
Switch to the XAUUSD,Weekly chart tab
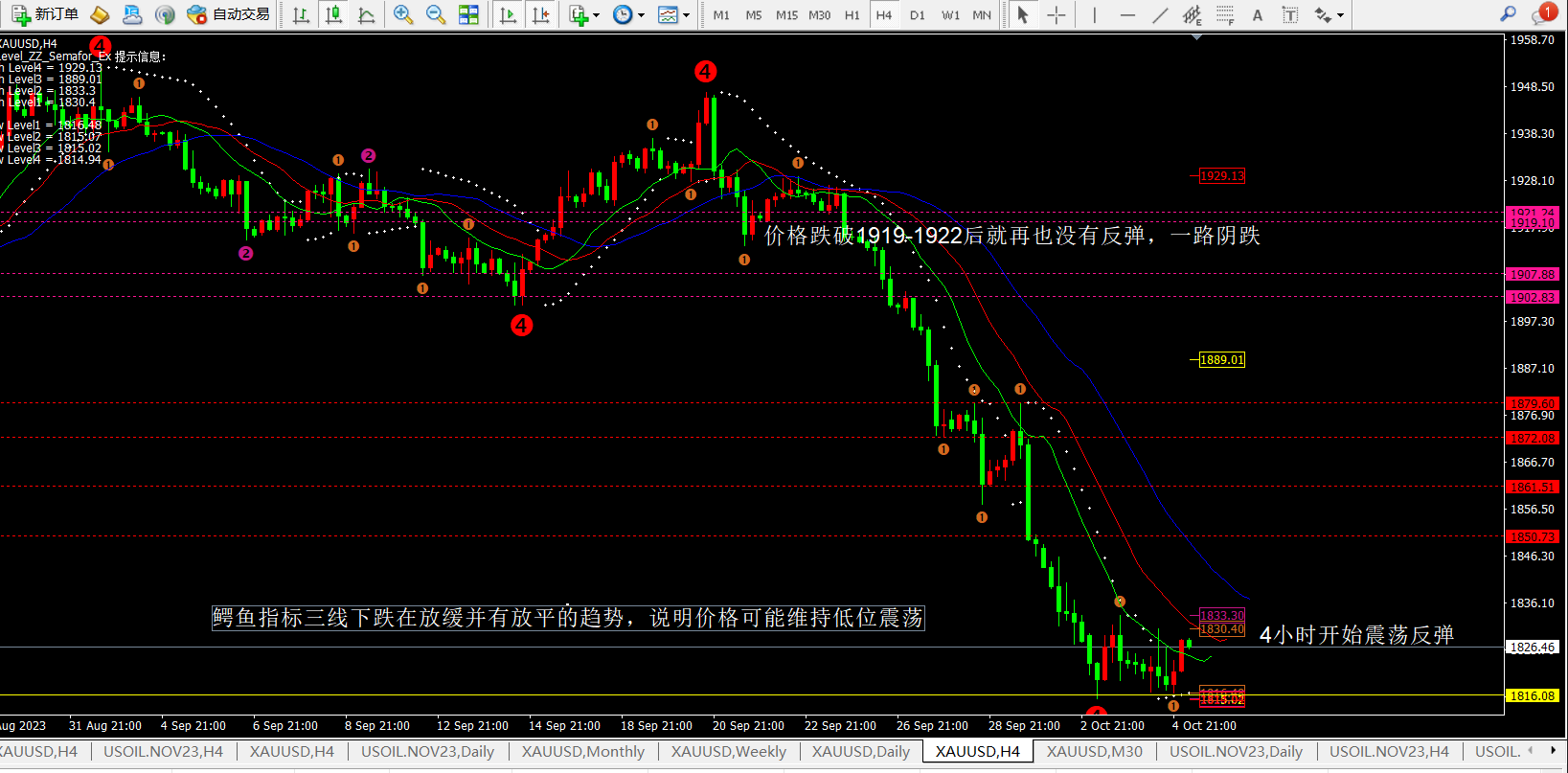(x=729, y=752)
